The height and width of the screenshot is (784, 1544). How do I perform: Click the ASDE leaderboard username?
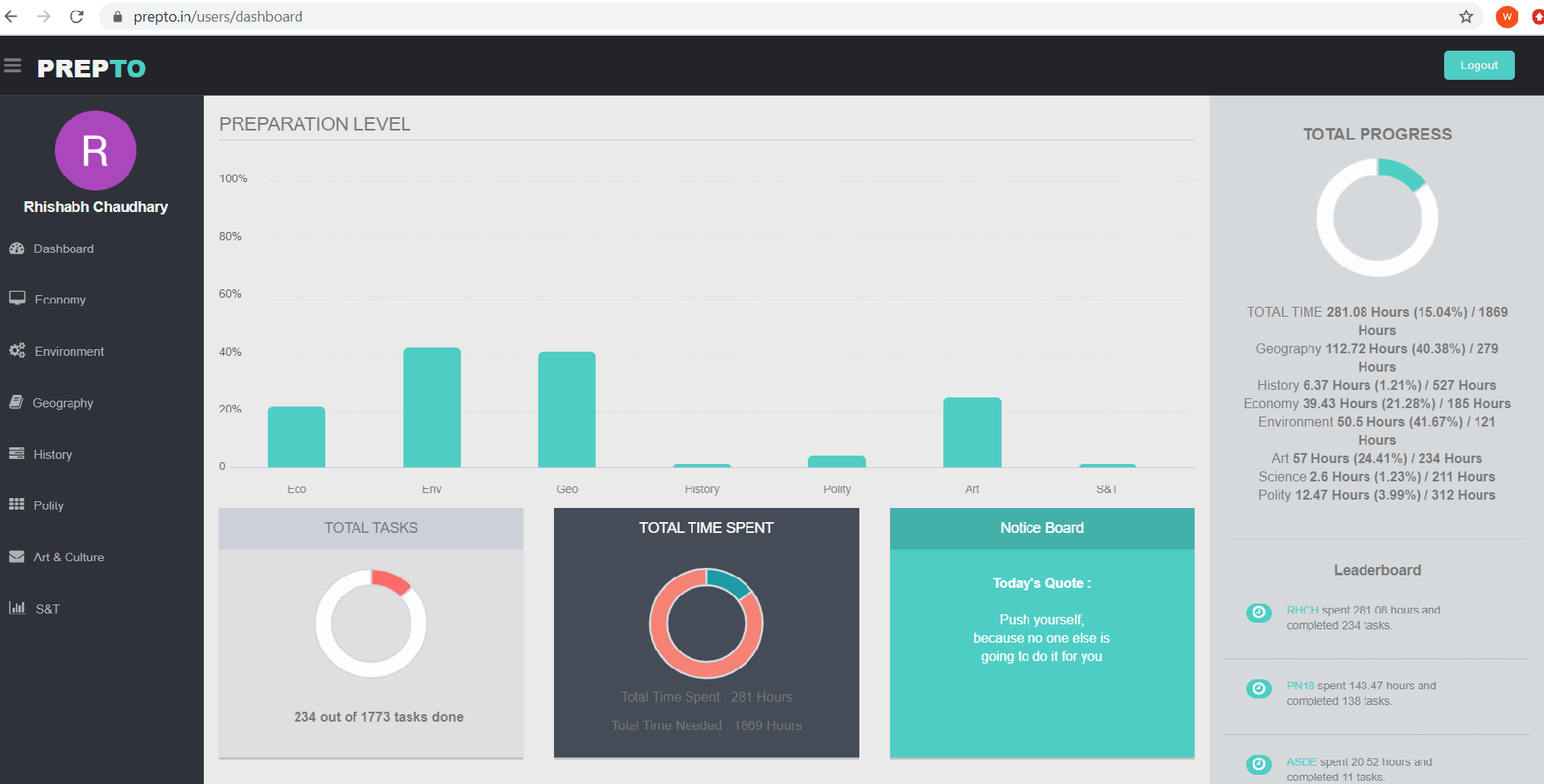pyautogui.click(x=1301, y=762)
